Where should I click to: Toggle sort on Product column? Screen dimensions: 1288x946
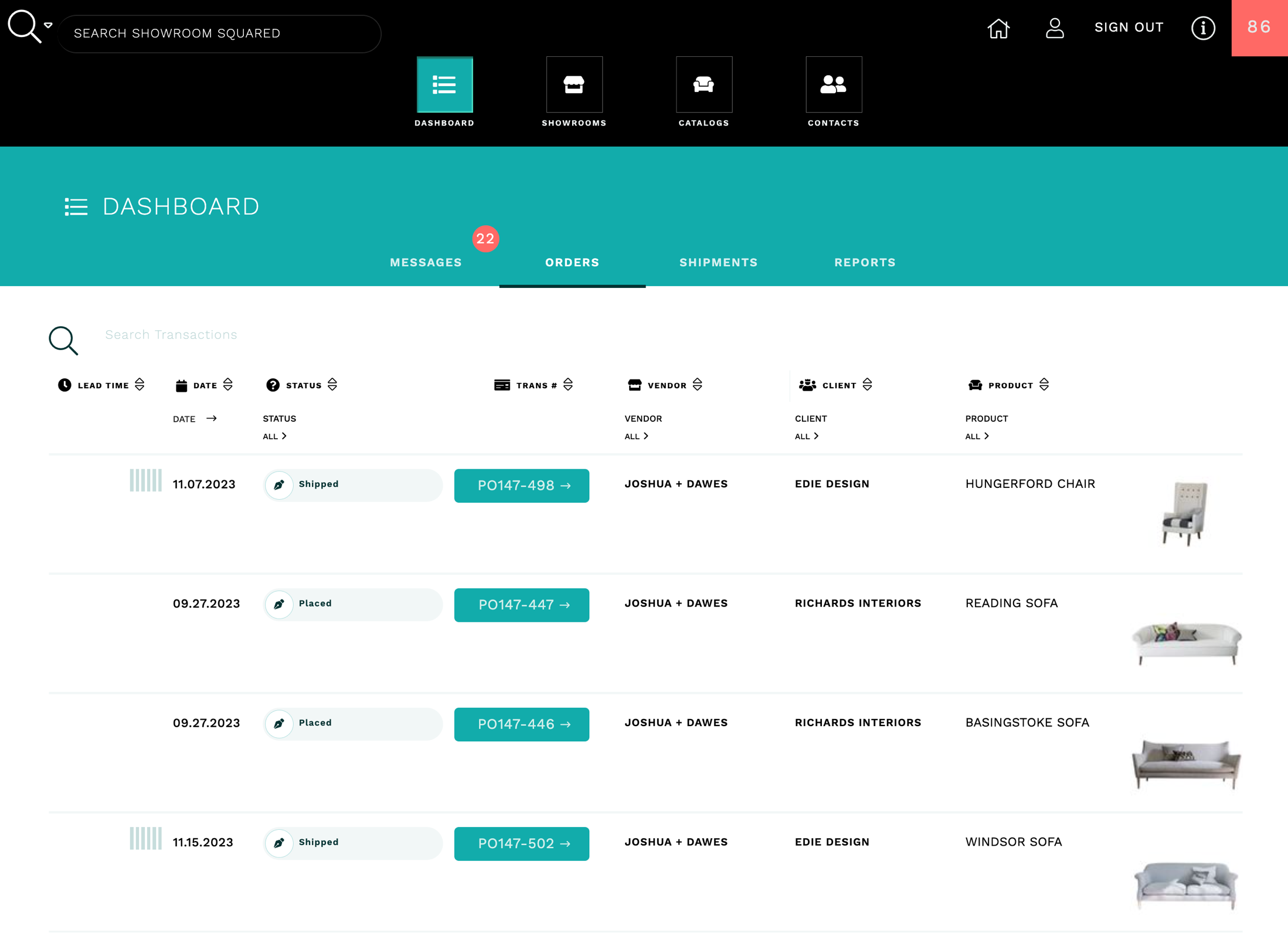1044,385
